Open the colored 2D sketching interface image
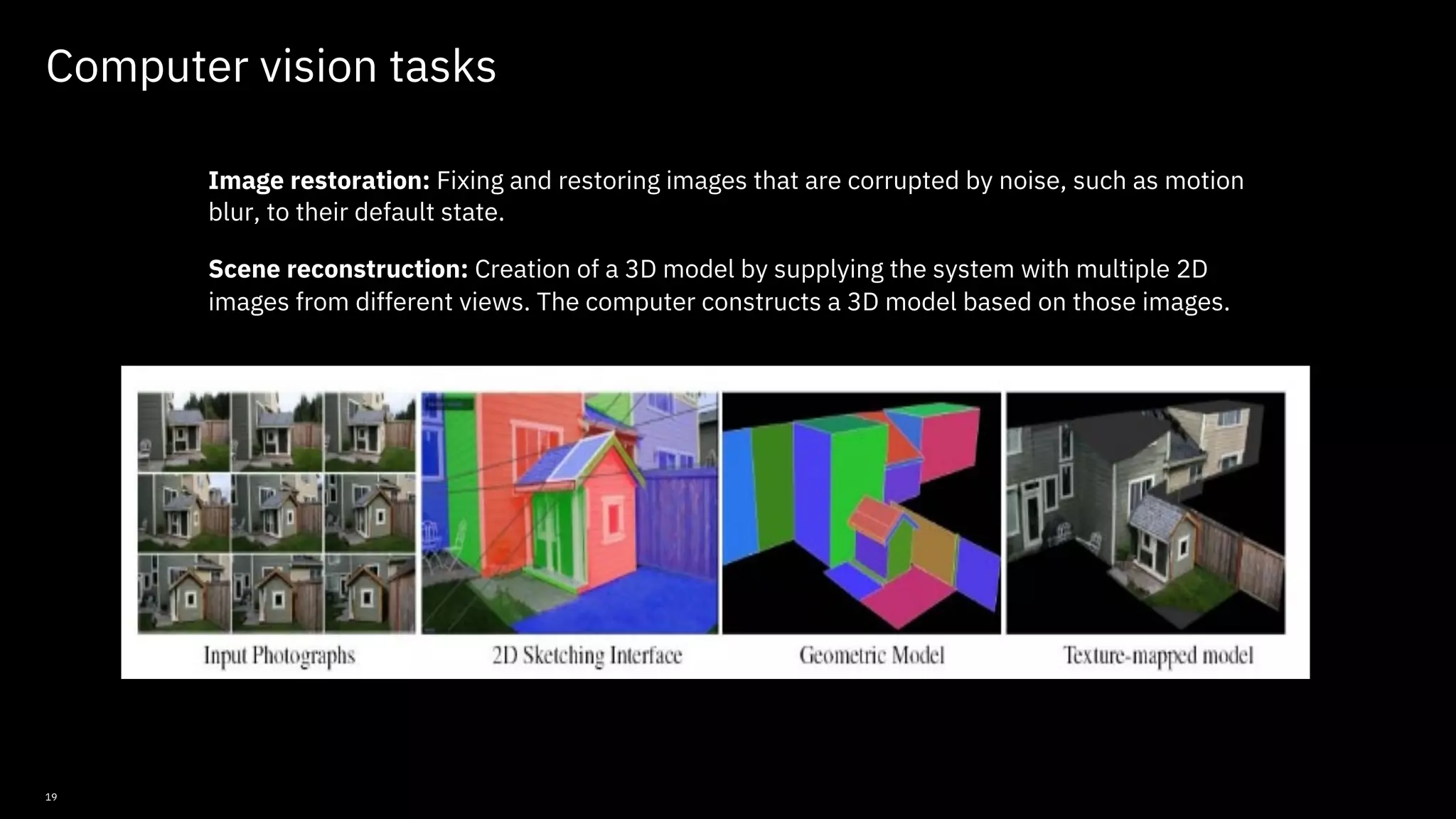The image size is (1456, 819). pos(569,513)
